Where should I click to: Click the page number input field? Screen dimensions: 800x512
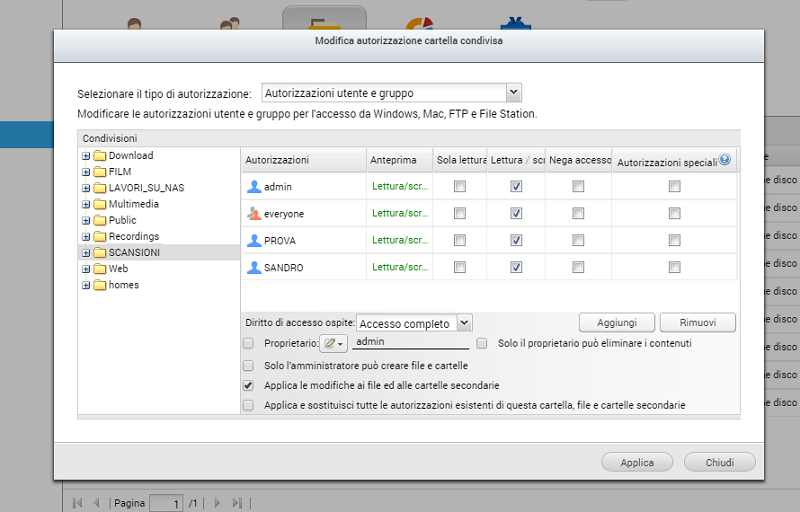(x=165, y=503)
